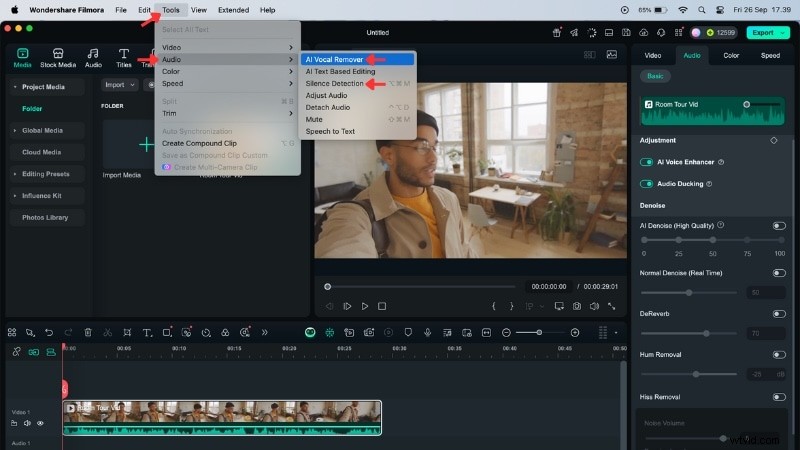Click the Export button

point(768,33)
